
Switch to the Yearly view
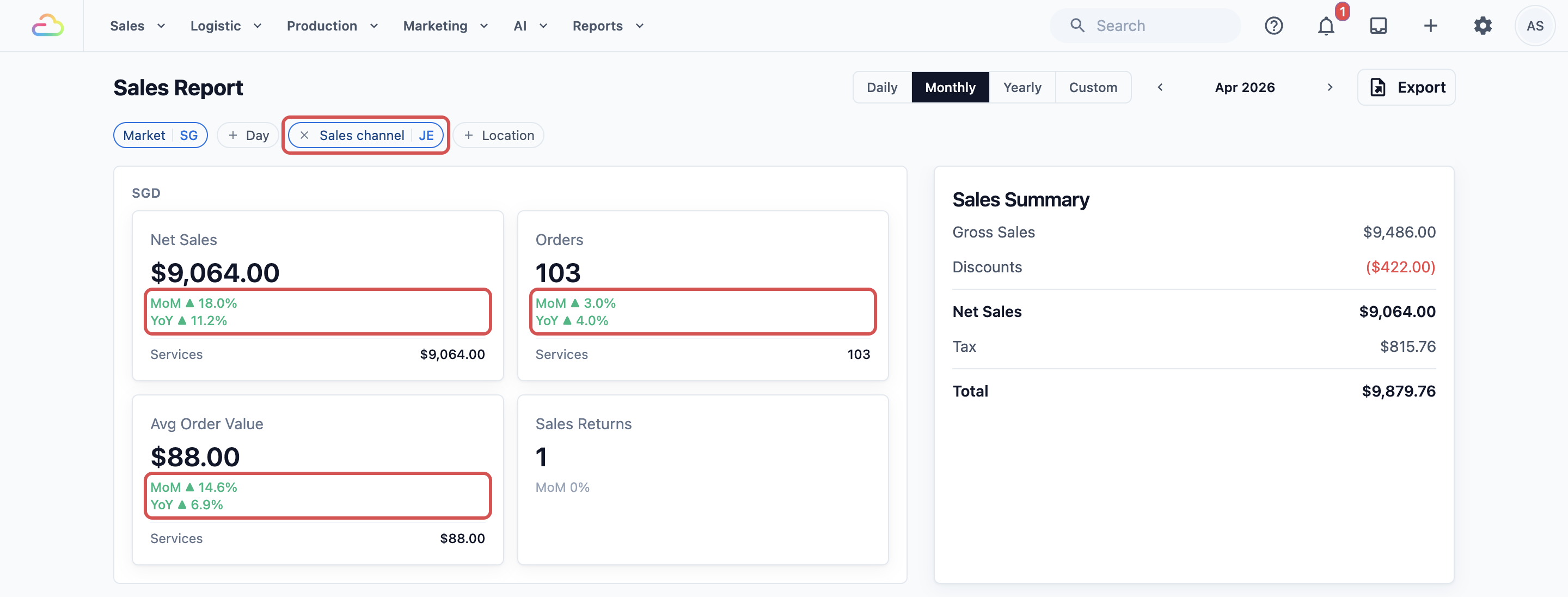coord(1022,87)
